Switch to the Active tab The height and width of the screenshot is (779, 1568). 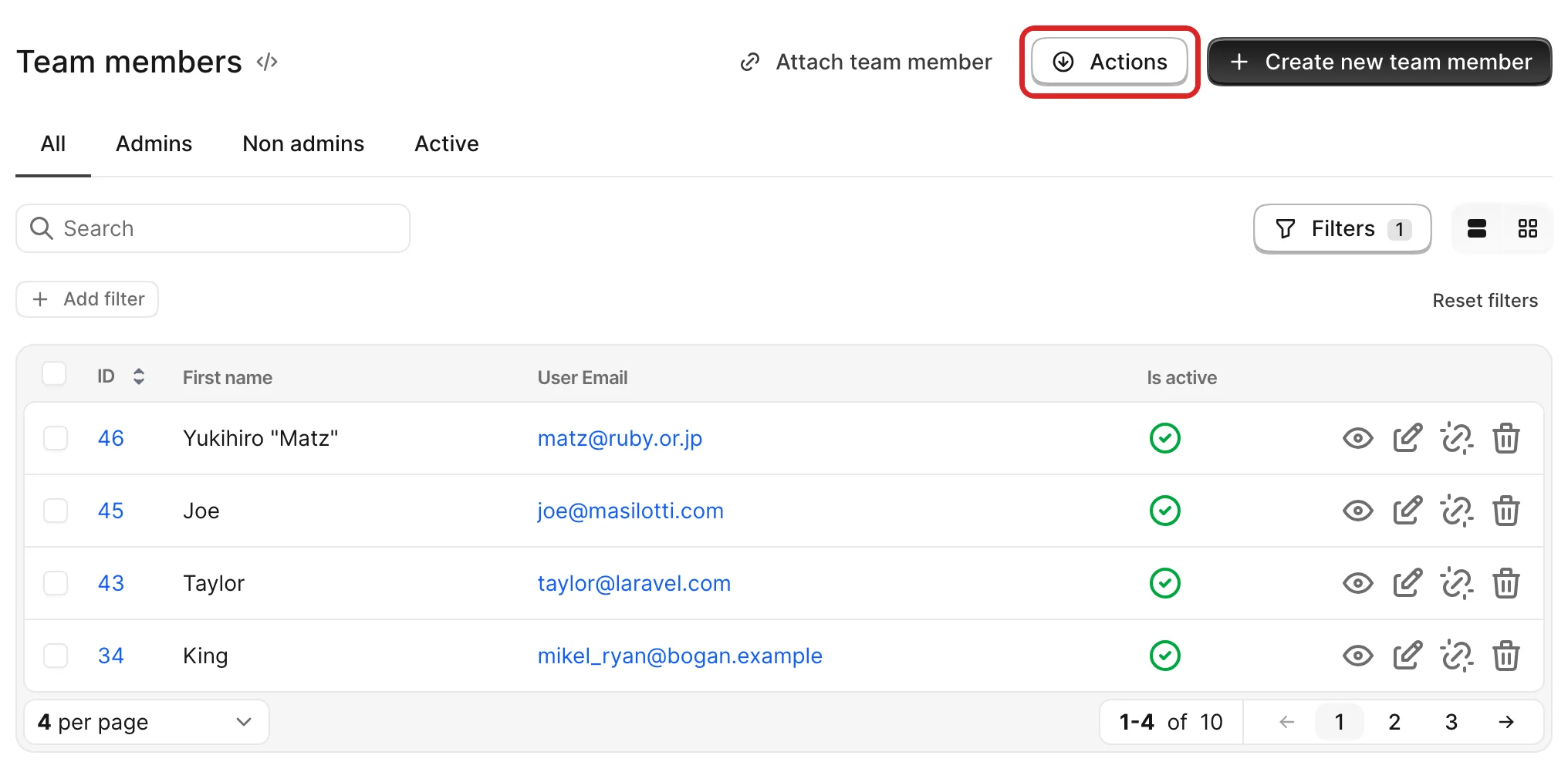click(447, 144)
